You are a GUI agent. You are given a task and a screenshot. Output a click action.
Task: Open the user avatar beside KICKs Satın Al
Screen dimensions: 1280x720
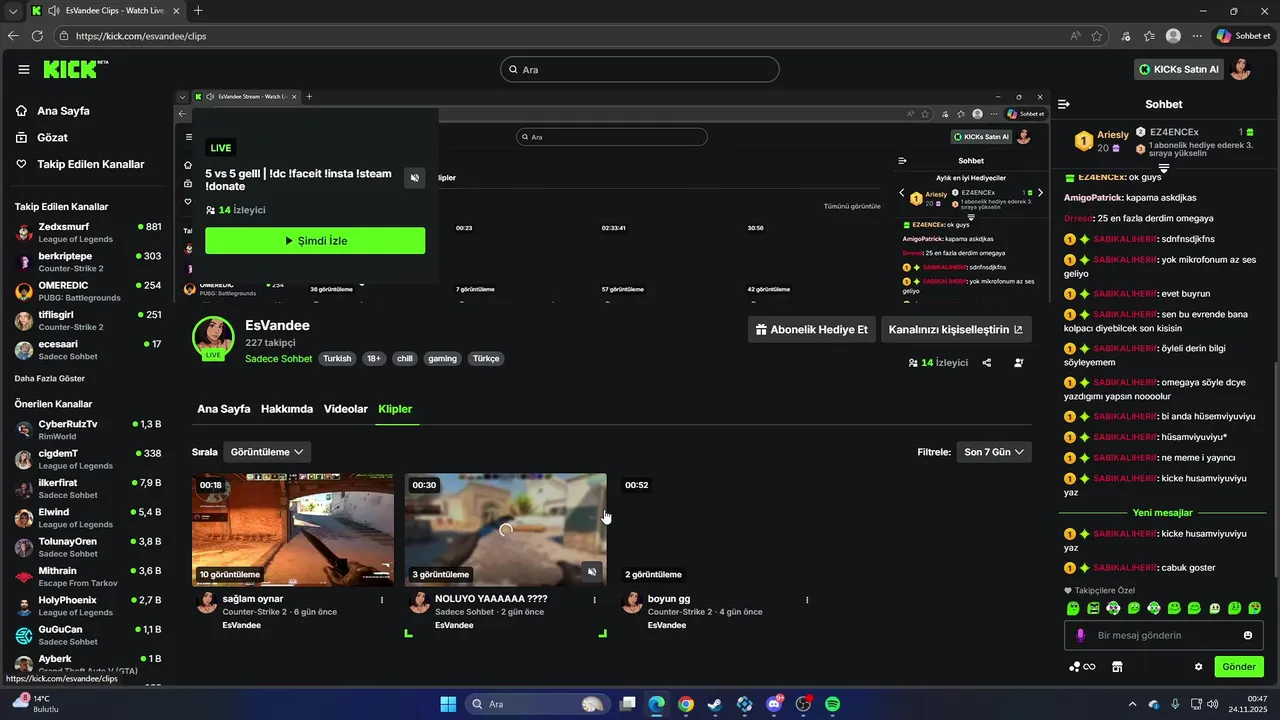pos(1241,69)
